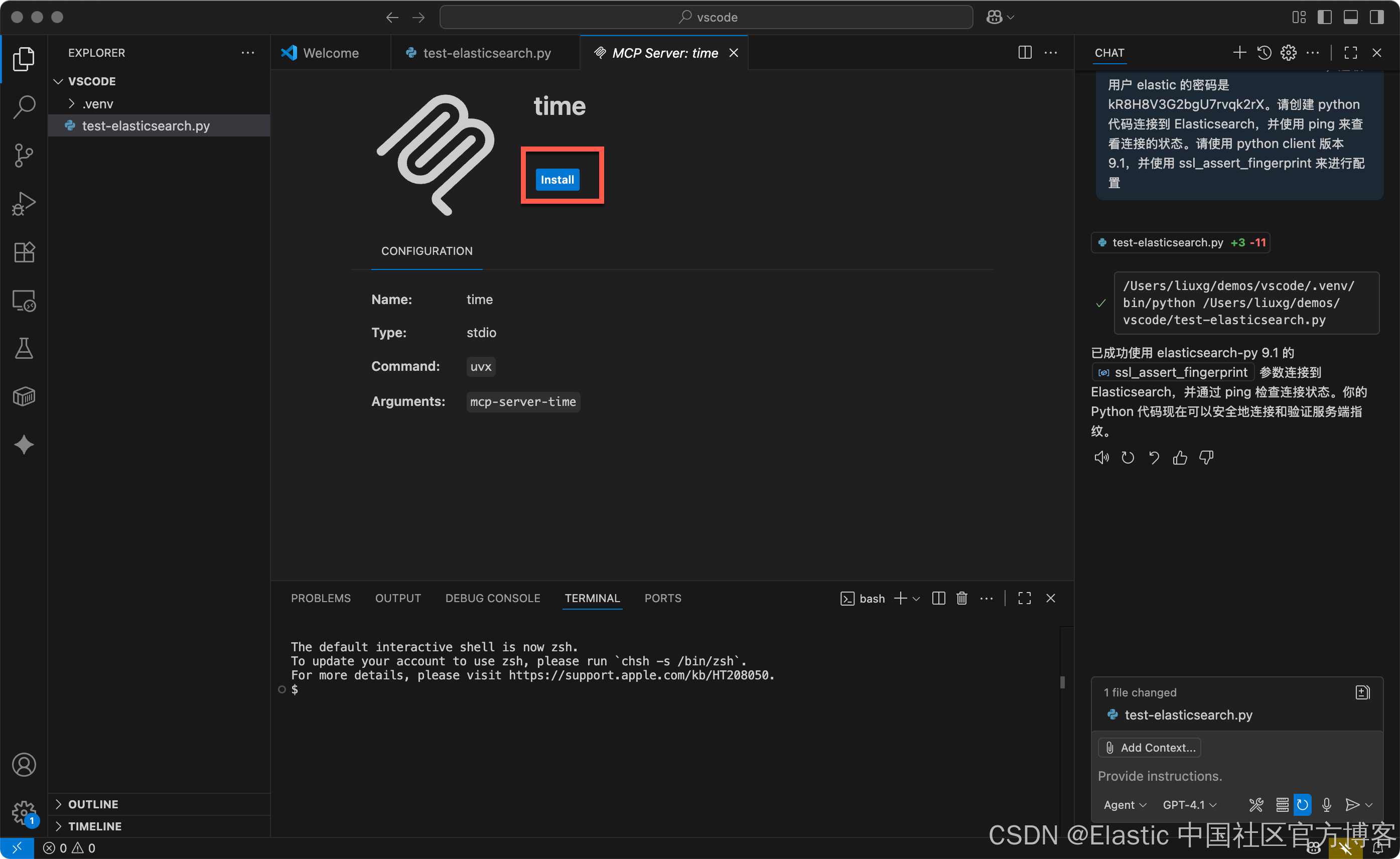Click the sparkle icon in activity bar
Viewport: 1400px width, 859px height.
click(x=24, y=445)
